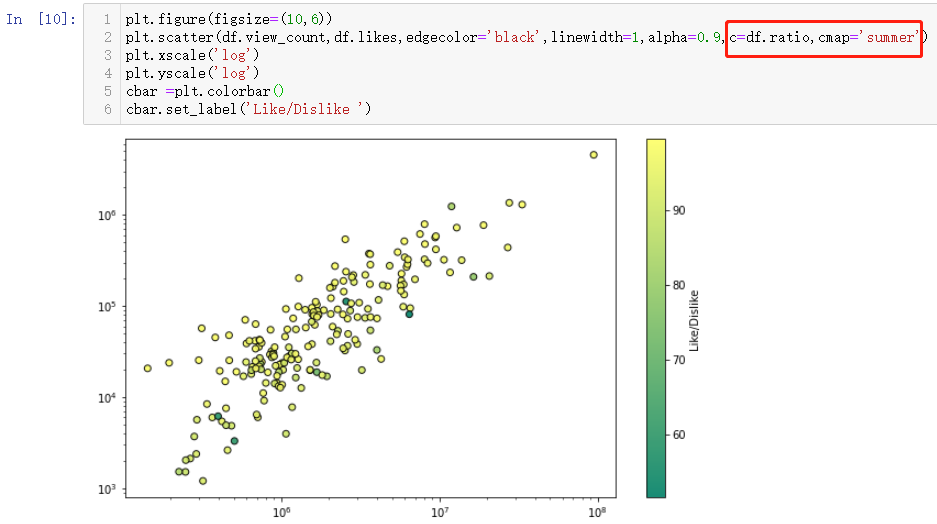Viewport: 937px width, 524px height.
Task: Click the alpha=0.9 argument
Action: [684, 37]
